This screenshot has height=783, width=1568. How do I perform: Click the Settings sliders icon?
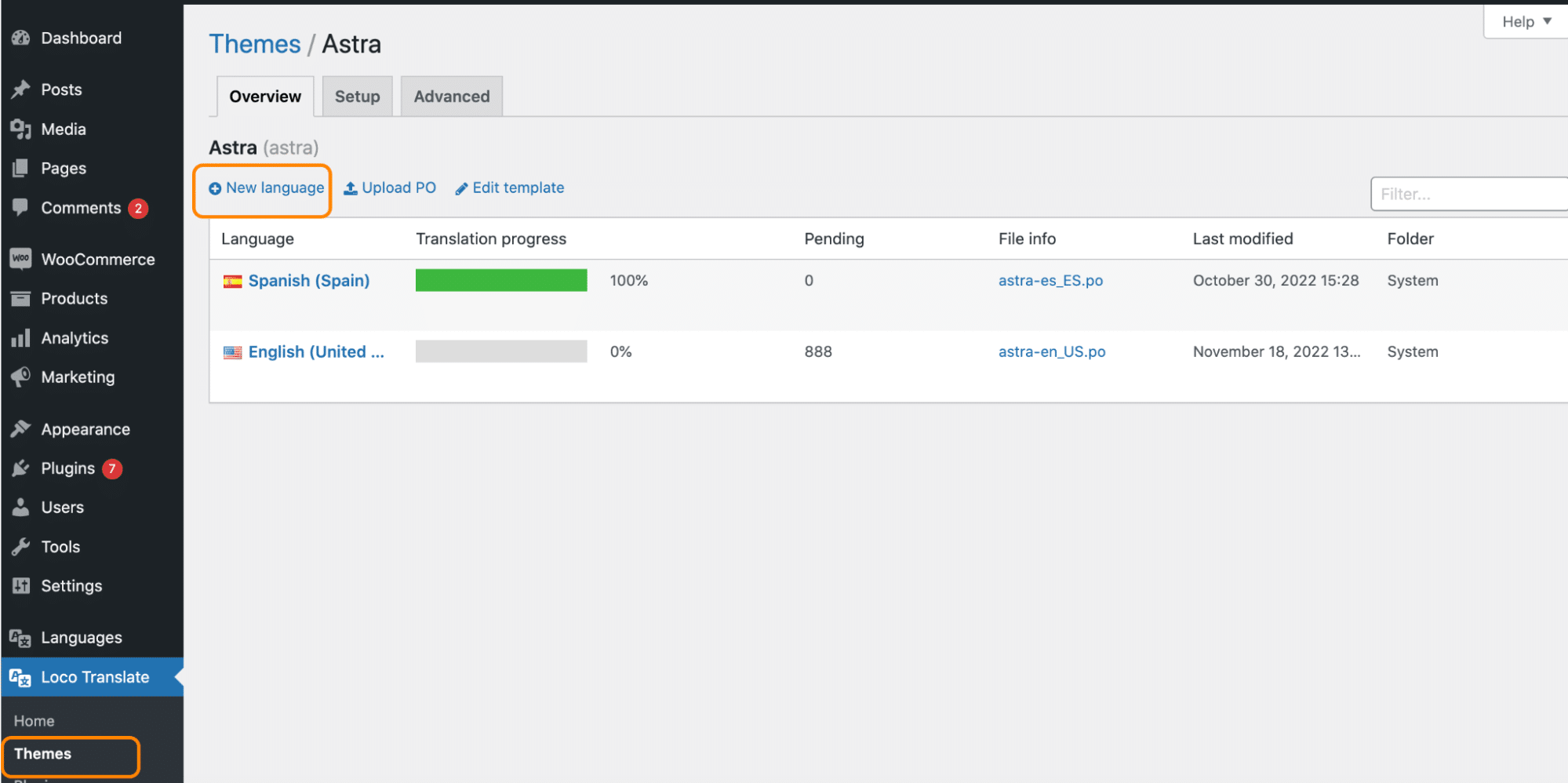tap(21, 585)
